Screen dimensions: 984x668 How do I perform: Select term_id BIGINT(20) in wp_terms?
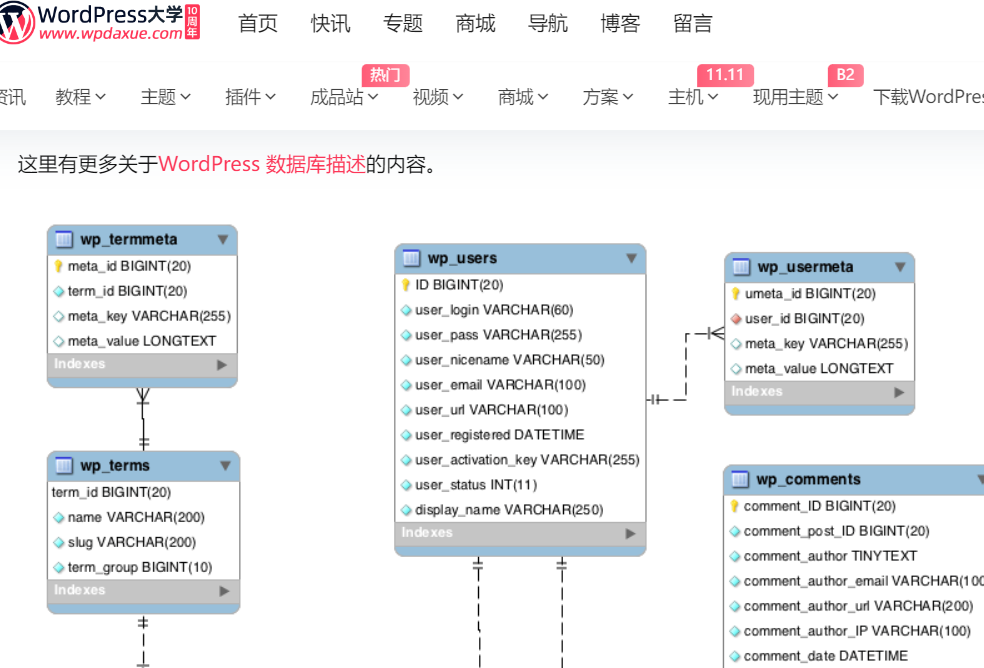(x=111, y=492)
